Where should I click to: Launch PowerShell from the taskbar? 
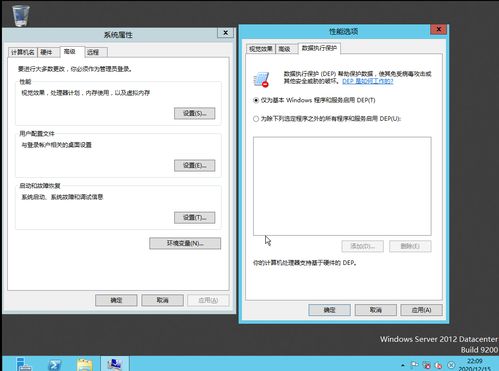(55, 364)
